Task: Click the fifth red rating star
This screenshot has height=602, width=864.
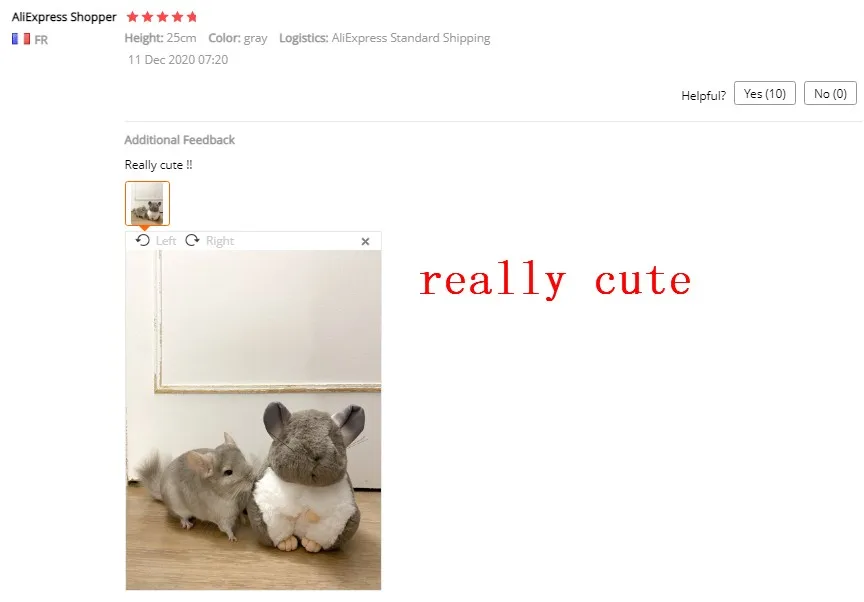Action: 192,17
